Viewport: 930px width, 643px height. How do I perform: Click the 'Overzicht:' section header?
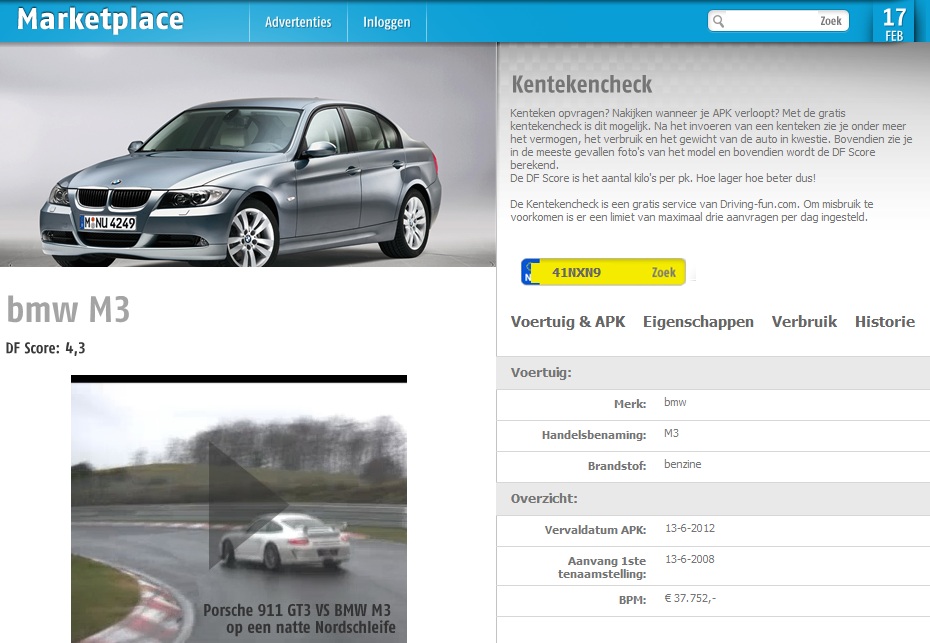coord(544,498)
